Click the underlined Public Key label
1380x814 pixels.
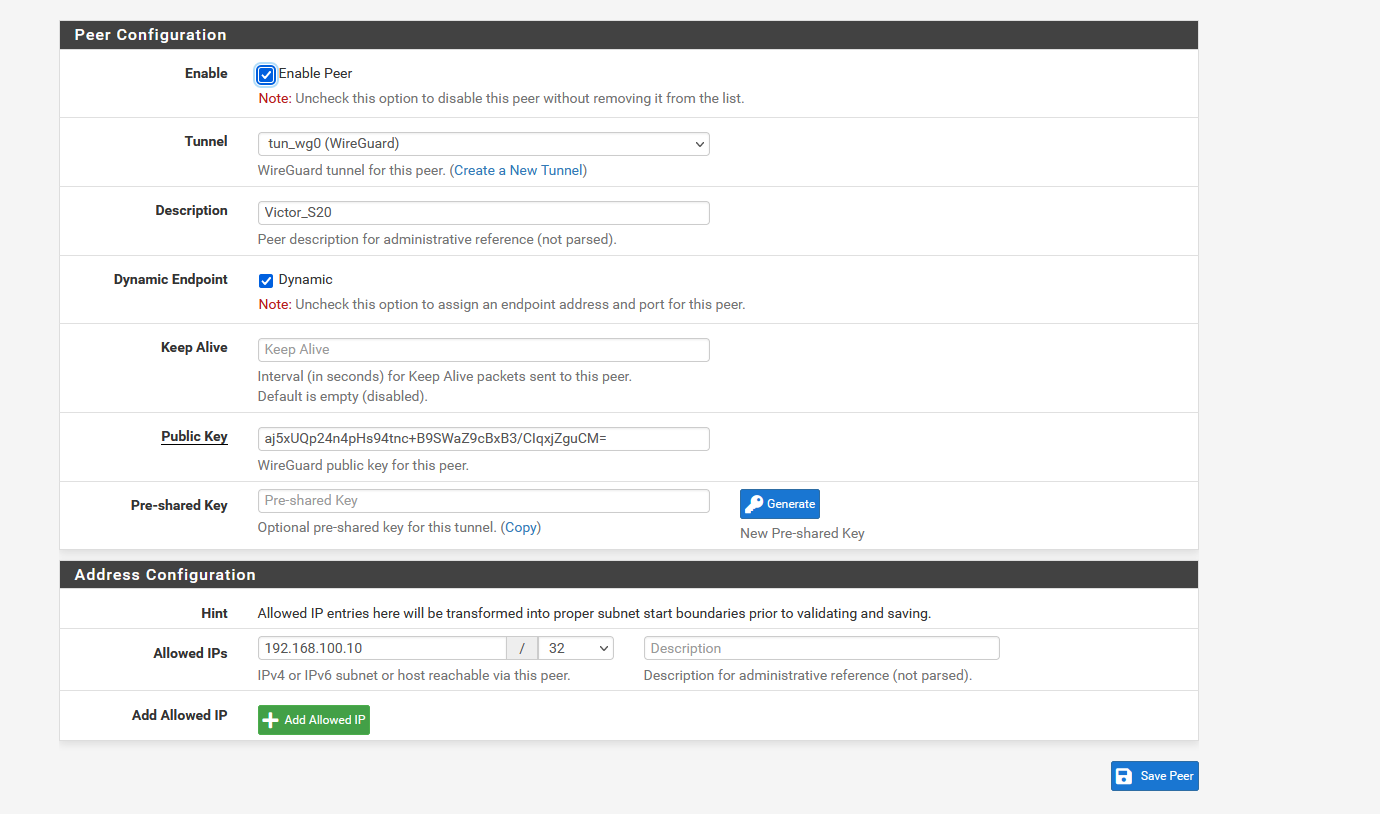194,436
